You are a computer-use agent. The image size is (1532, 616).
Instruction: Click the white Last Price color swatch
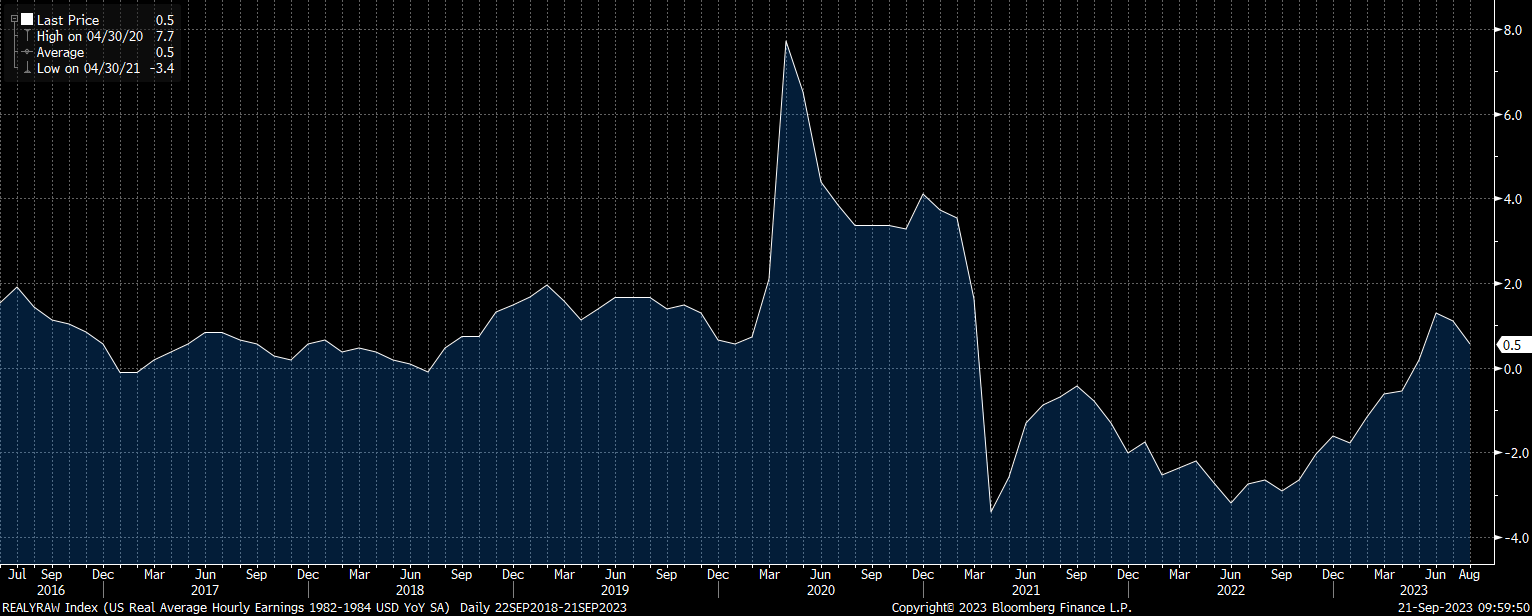coord(27,19)
